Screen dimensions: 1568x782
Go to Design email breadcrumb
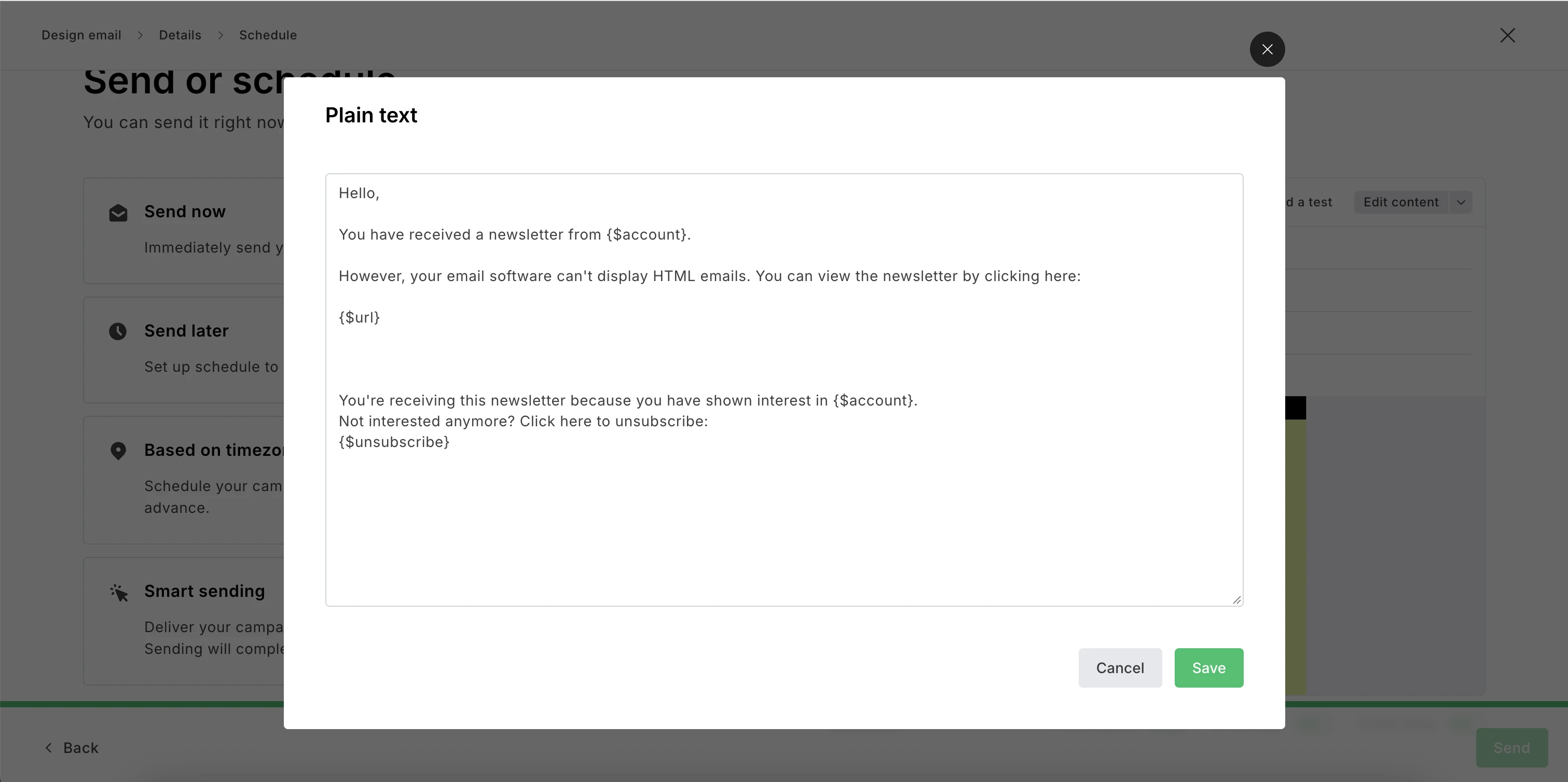tap(81, 35)
